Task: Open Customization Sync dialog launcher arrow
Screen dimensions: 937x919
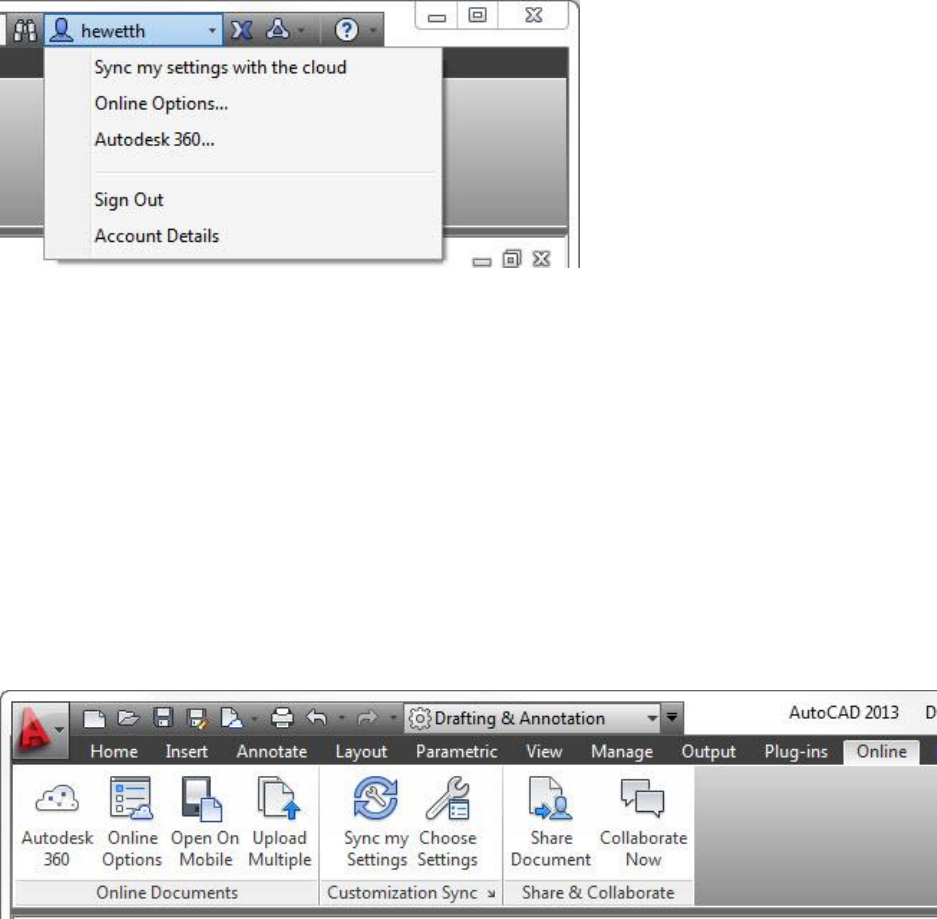Action: coord(491,893)
